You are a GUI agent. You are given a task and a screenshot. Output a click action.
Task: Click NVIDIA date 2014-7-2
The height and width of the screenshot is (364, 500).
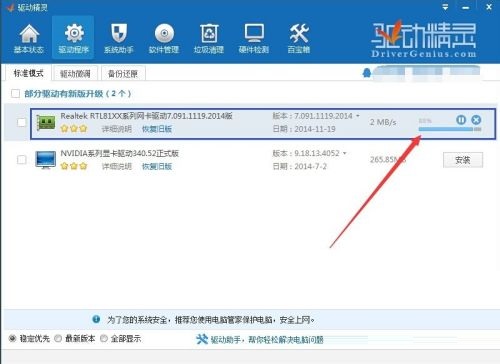[299, 166]
